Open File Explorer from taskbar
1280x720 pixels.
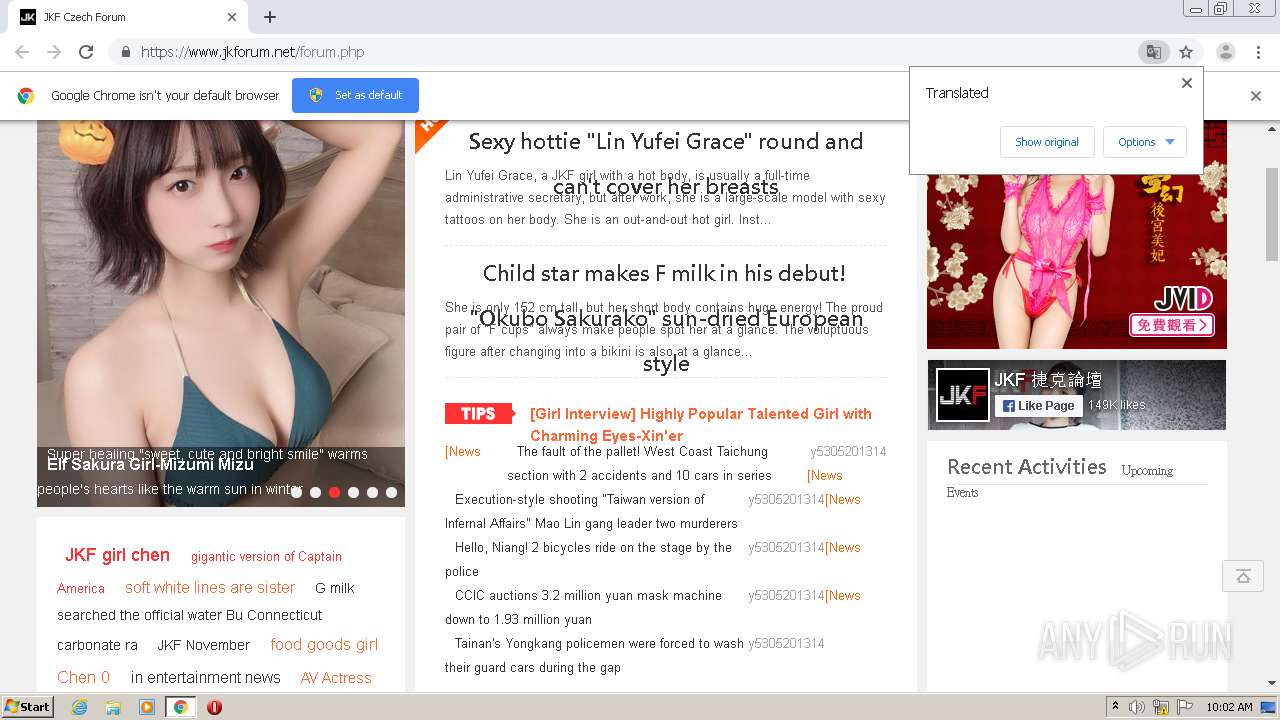[x=113, y=707]
